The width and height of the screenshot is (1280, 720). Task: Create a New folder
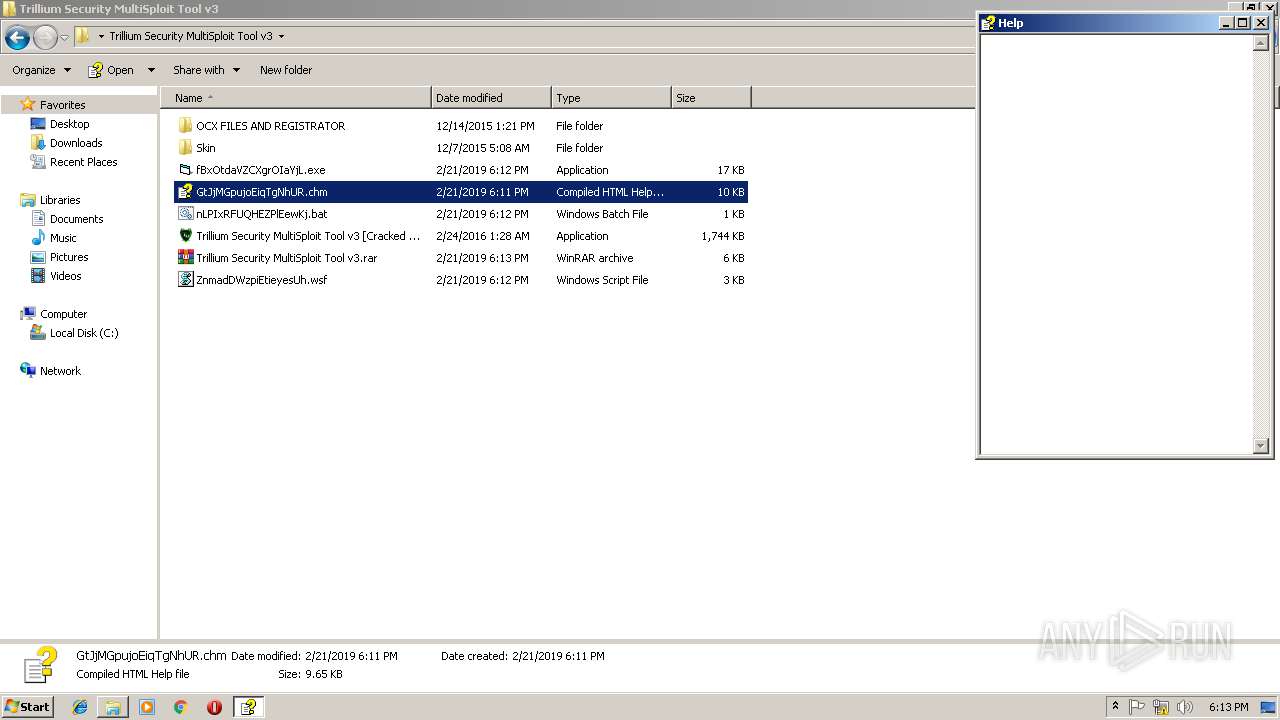(x=286, y=70)
